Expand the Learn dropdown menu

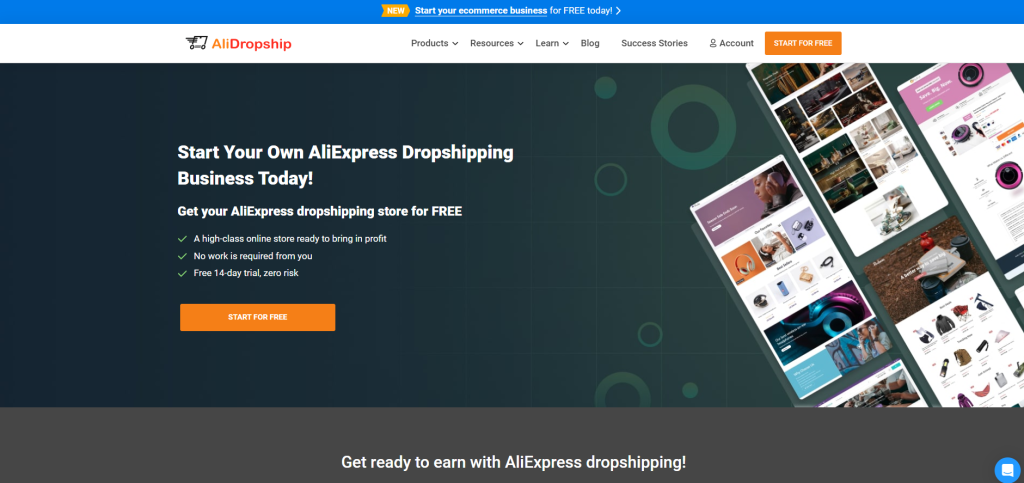click(552, 43)
